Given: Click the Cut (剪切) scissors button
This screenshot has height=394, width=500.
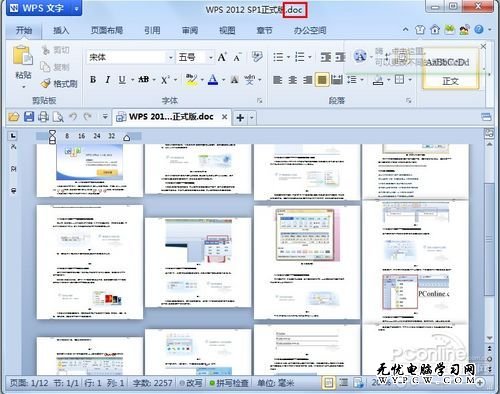Looking at the screenshot, I should (55, 50).
